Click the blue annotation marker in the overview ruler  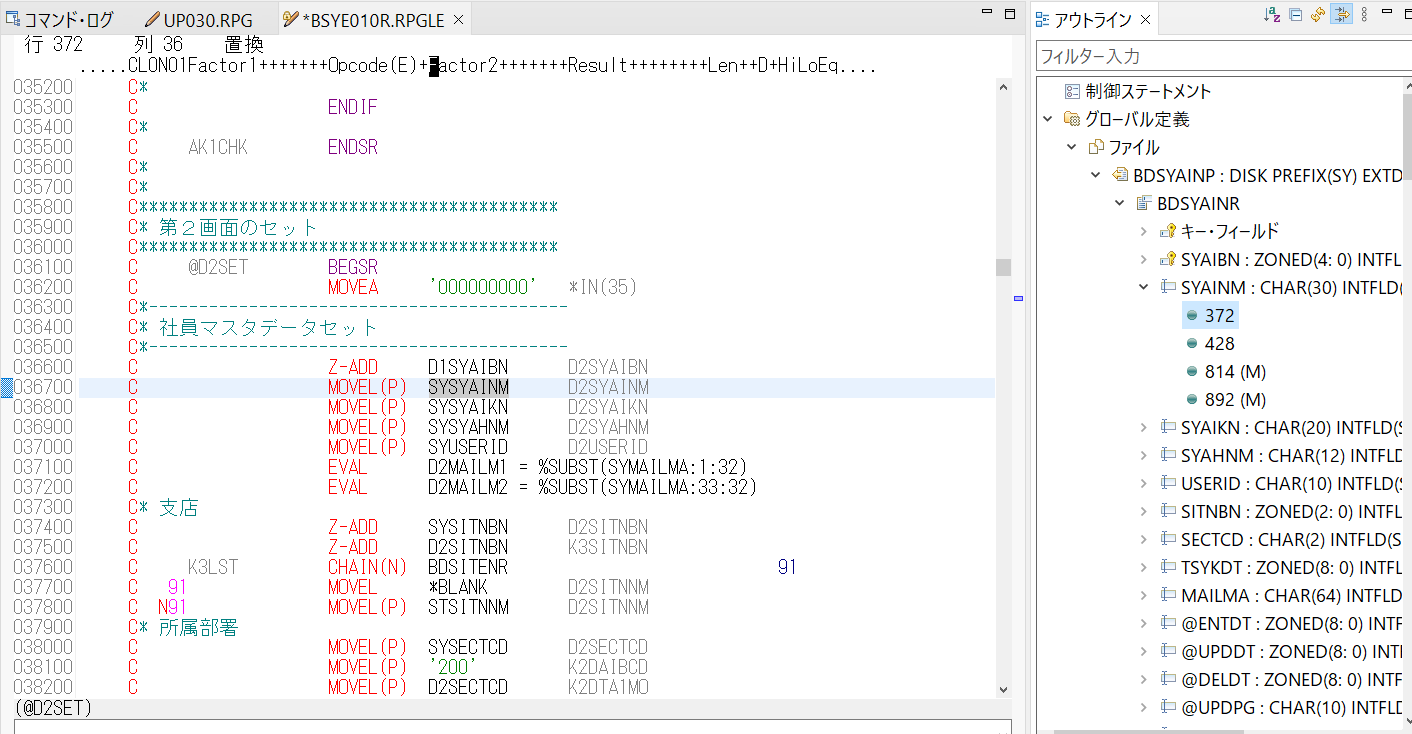pyautogui.click(x=1019, y=298)
